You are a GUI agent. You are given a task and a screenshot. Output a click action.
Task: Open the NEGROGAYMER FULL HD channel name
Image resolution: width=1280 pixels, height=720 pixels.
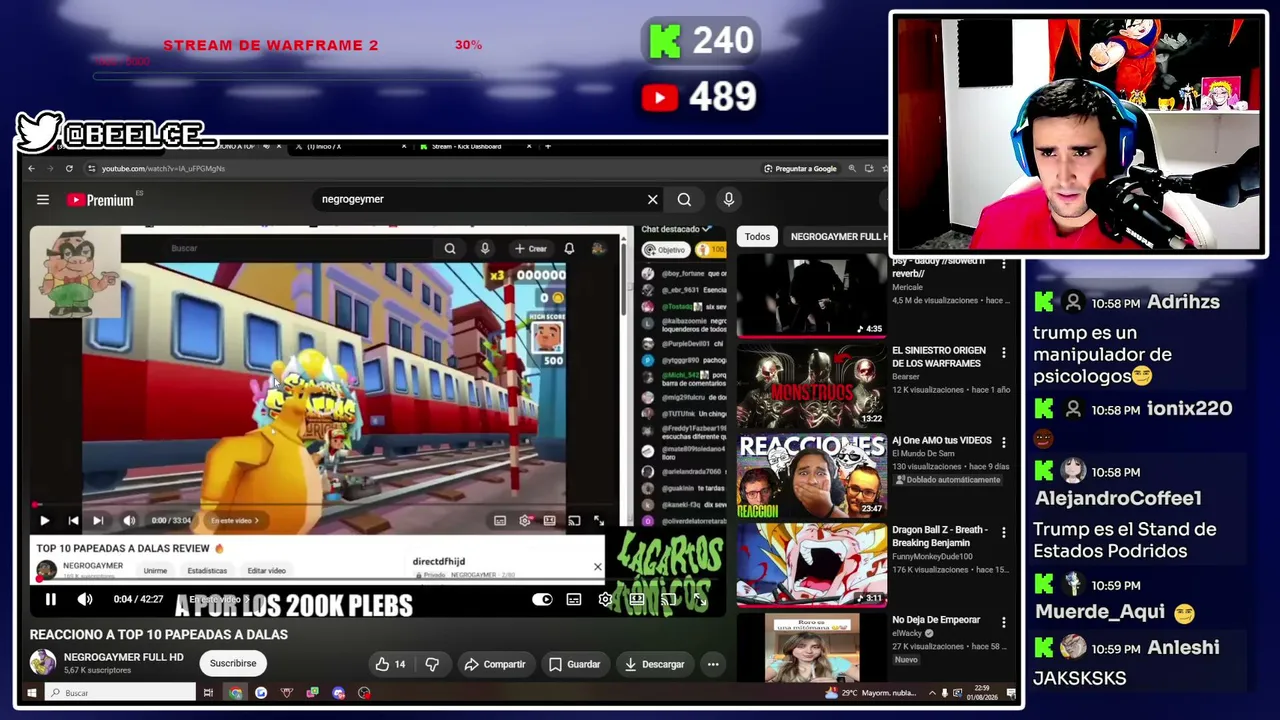click(124, 657)
